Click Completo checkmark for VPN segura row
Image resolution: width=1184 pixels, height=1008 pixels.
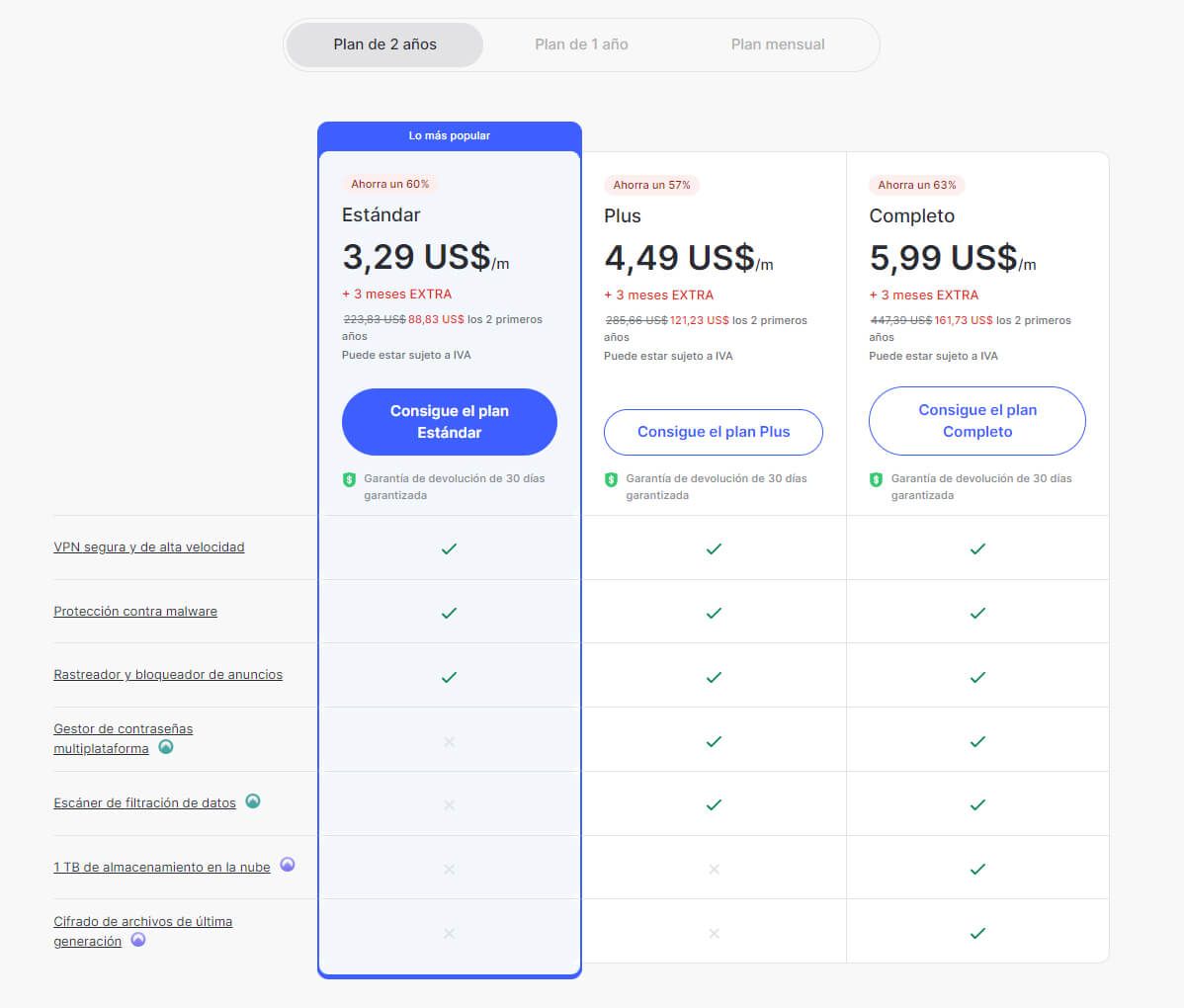tap(977, 548)
